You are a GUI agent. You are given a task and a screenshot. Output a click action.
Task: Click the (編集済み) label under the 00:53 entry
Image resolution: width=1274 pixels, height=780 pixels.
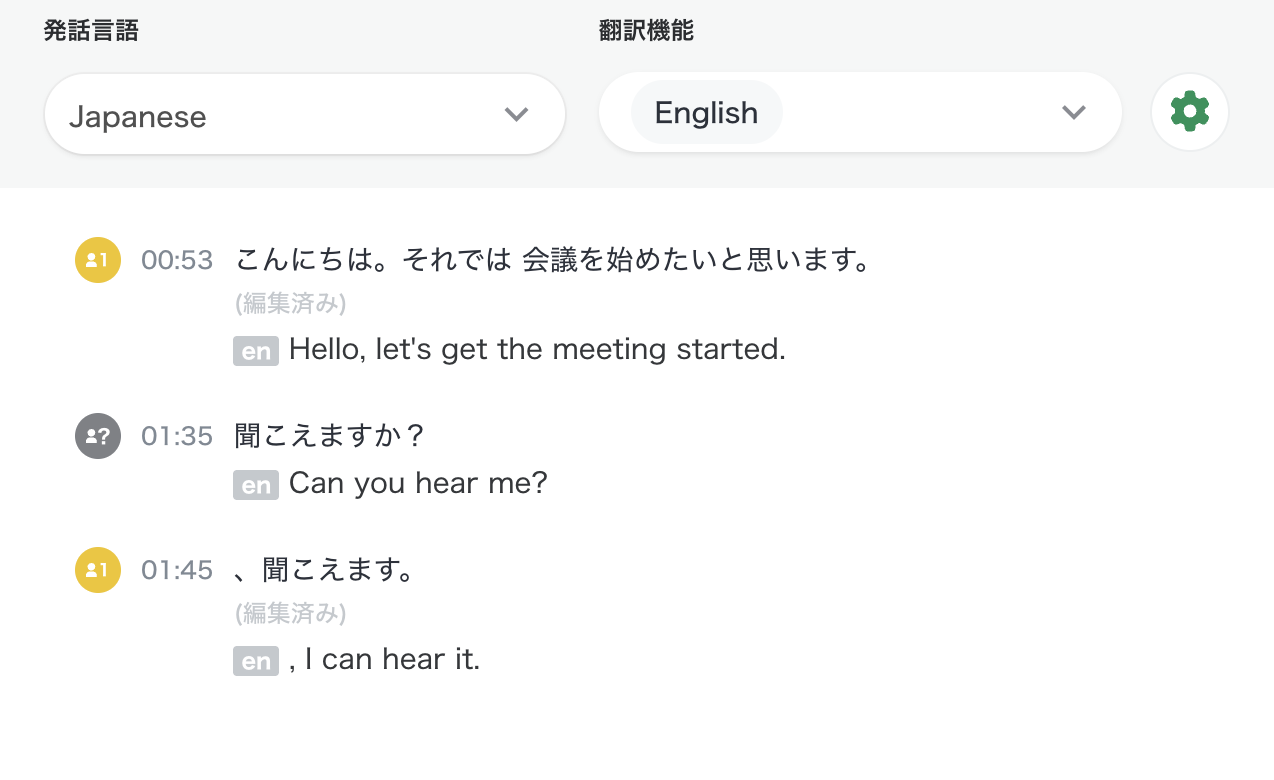click(291, 303)
